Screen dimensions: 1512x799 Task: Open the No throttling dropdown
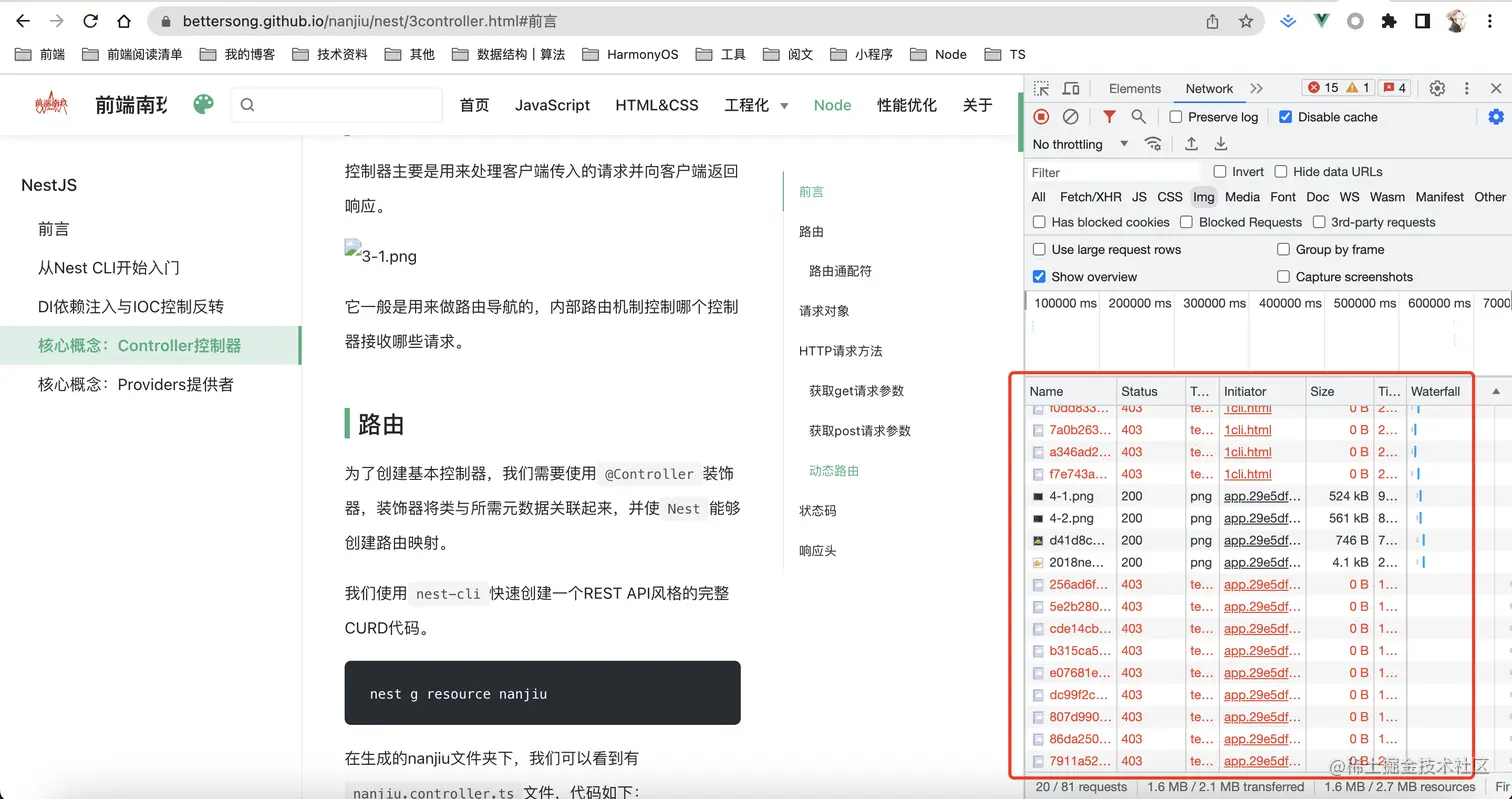pos(1080,144)
